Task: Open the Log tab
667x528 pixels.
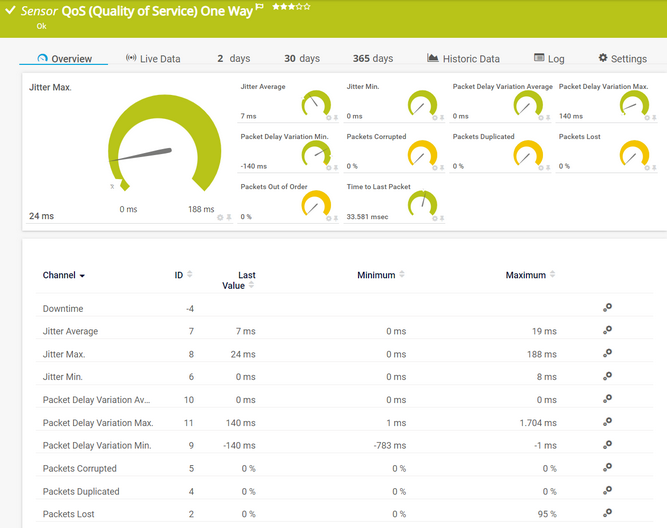Action: [549, 59]
